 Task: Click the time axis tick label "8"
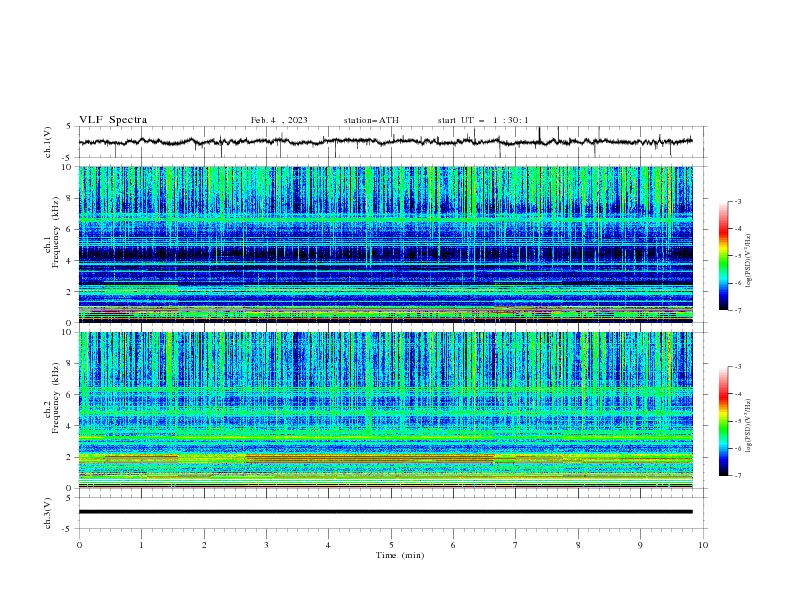(578, 545)
